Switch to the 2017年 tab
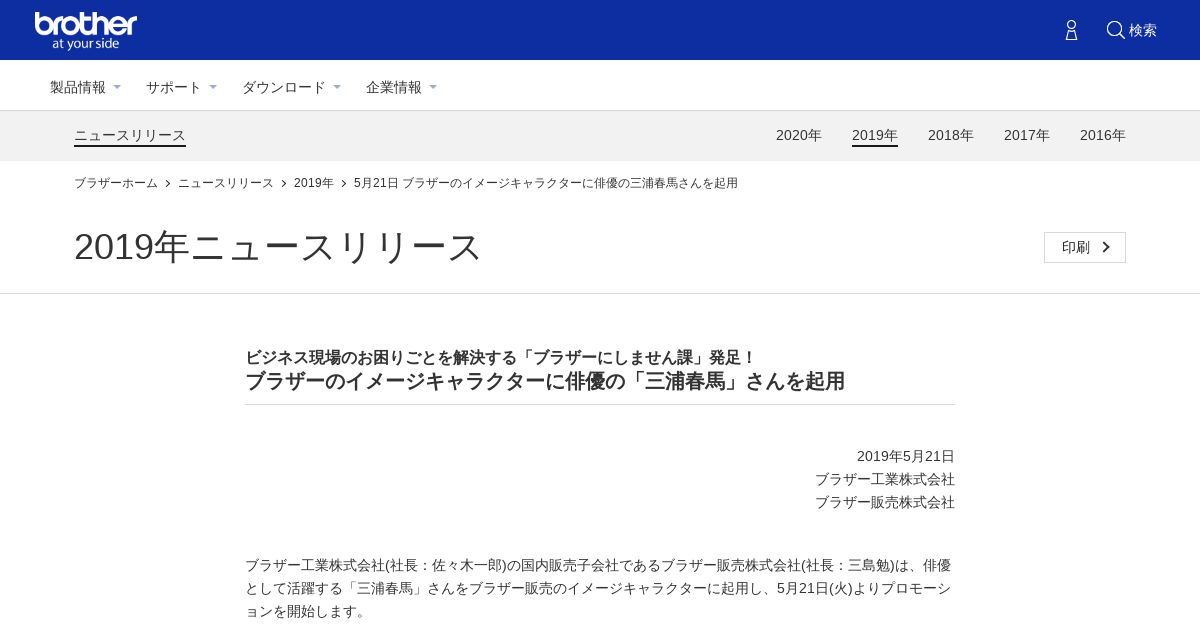 tap(1027, 135)
